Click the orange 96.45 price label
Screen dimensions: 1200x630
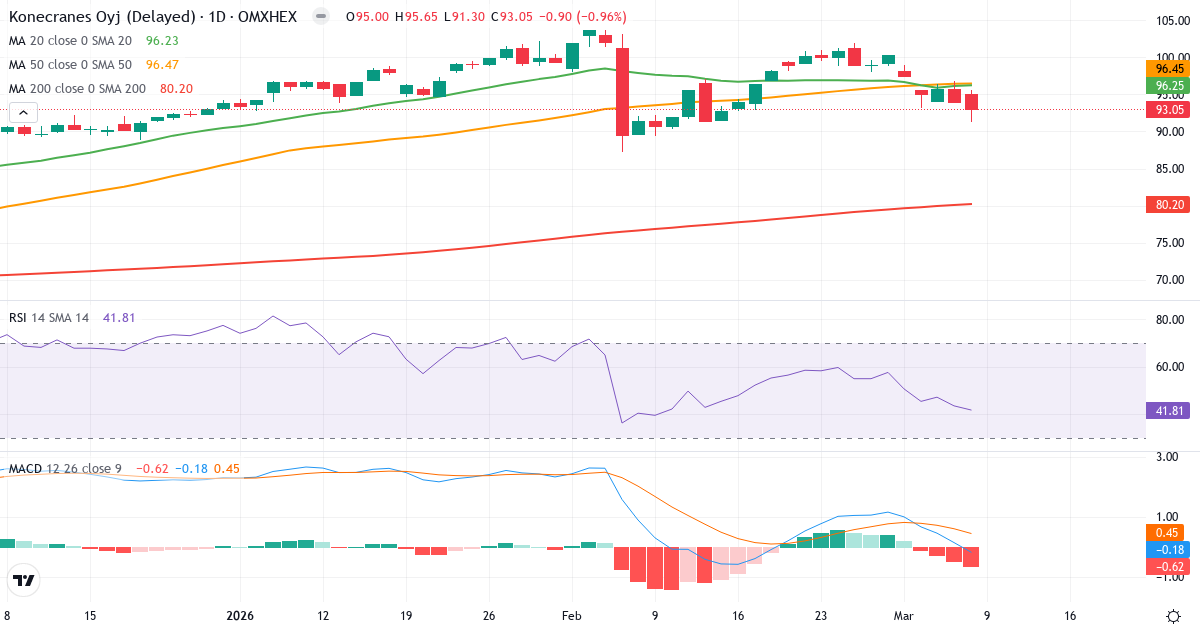click(1168, 69)
